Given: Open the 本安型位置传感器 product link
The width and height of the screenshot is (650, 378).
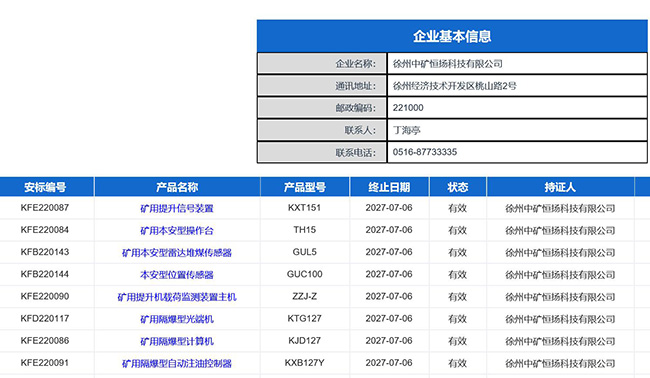Looking at the screenshot, I should (177, 274).
